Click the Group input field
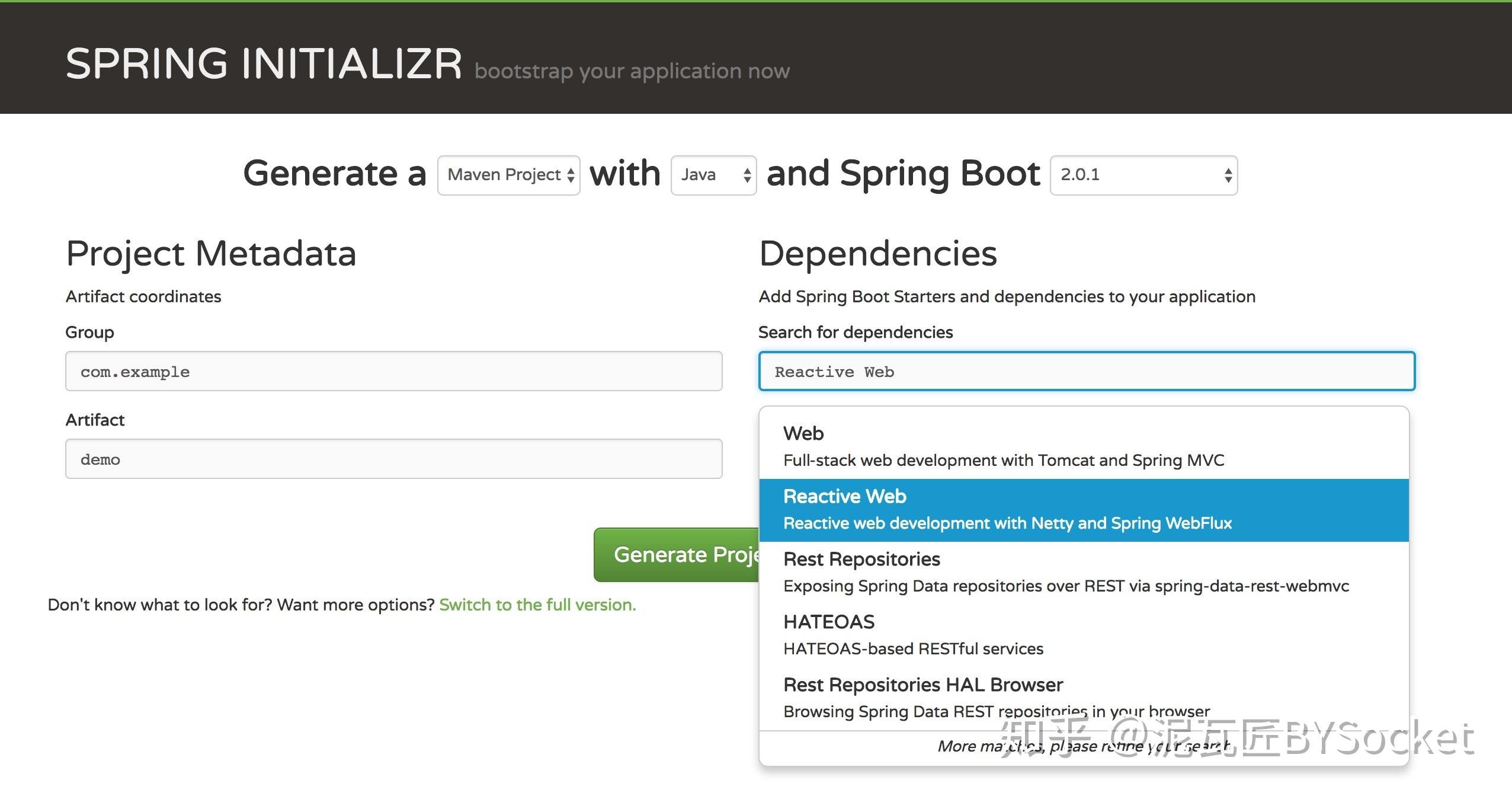The image size is (1512, 799). pyautogui.click(x=393, y=371)
